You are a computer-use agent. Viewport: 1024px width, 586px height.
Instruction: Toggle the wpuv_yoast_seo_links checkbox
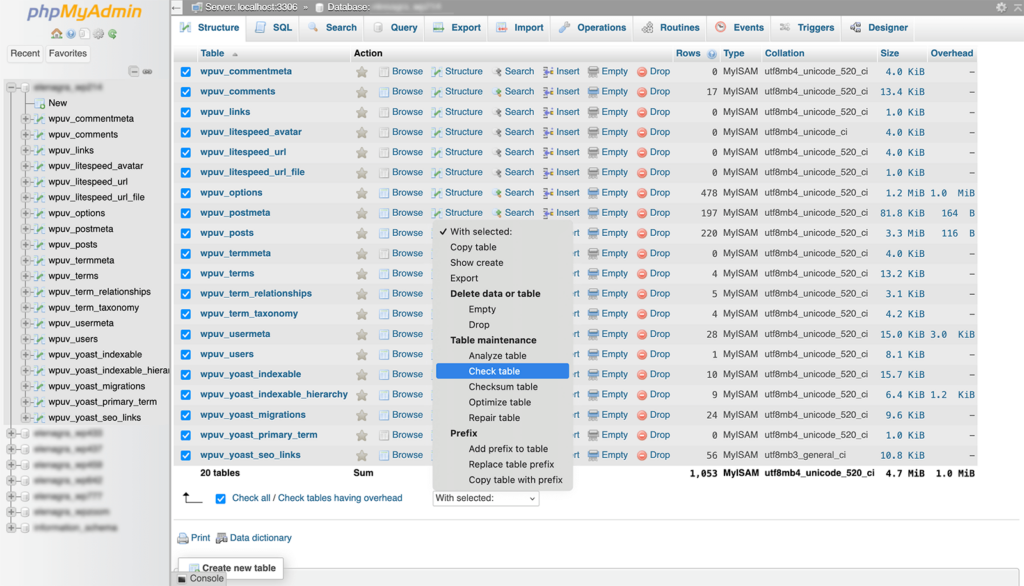(186, 455)
